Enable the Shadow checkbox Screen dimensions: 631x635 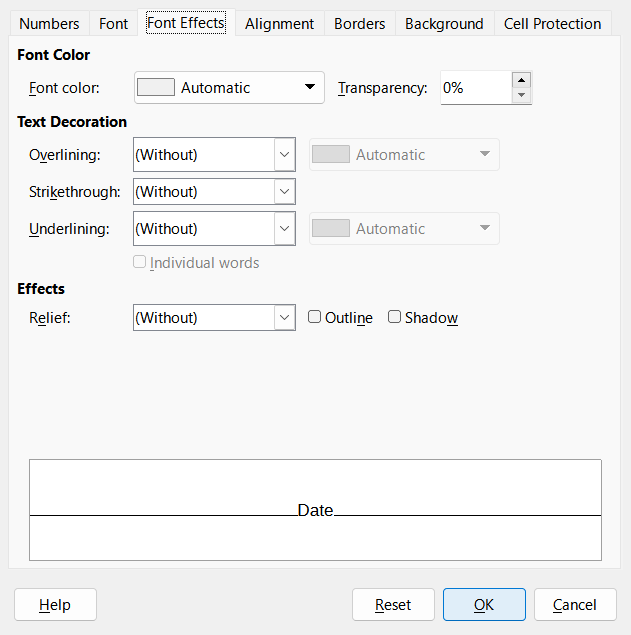coord(394,317)
